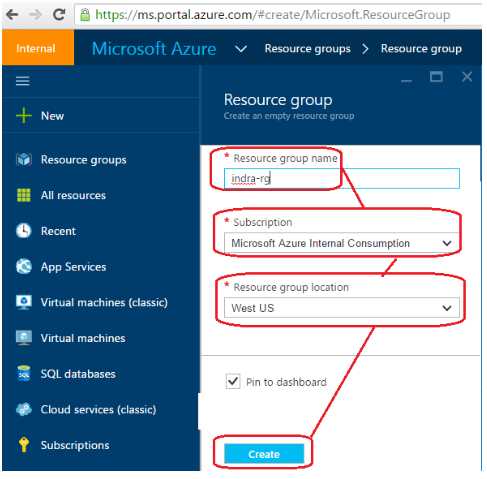Screen dimensions: 487x479
Task: Maximize the Resource group blade
Action: (436, 77)
